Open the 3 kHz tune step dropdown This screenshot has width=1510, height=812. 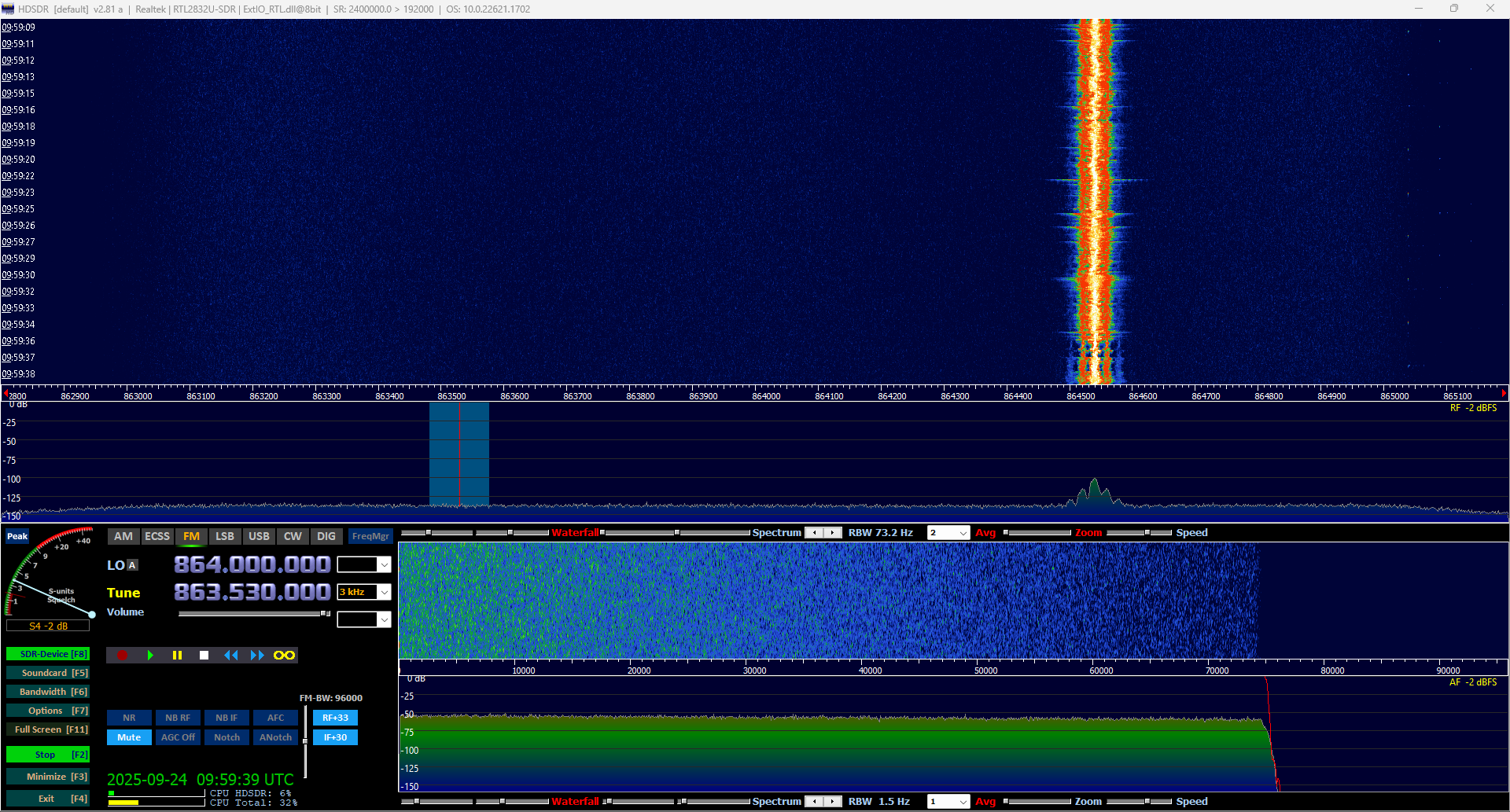coord(384,592)
